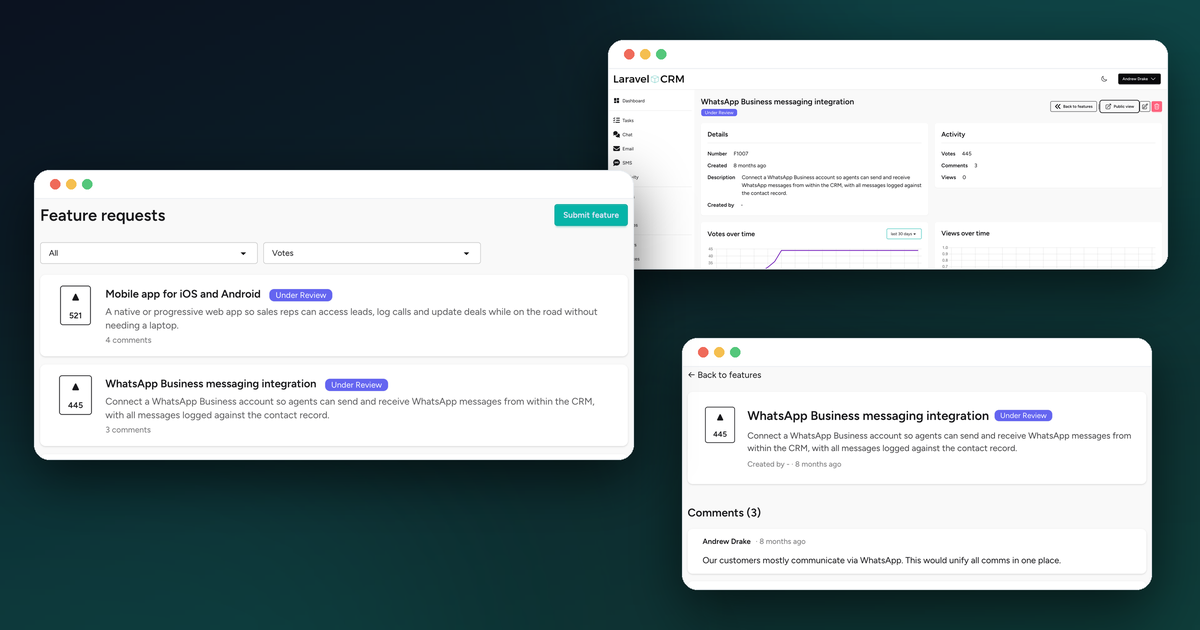Click the purple votes line in chart

(x=850, y=250)
